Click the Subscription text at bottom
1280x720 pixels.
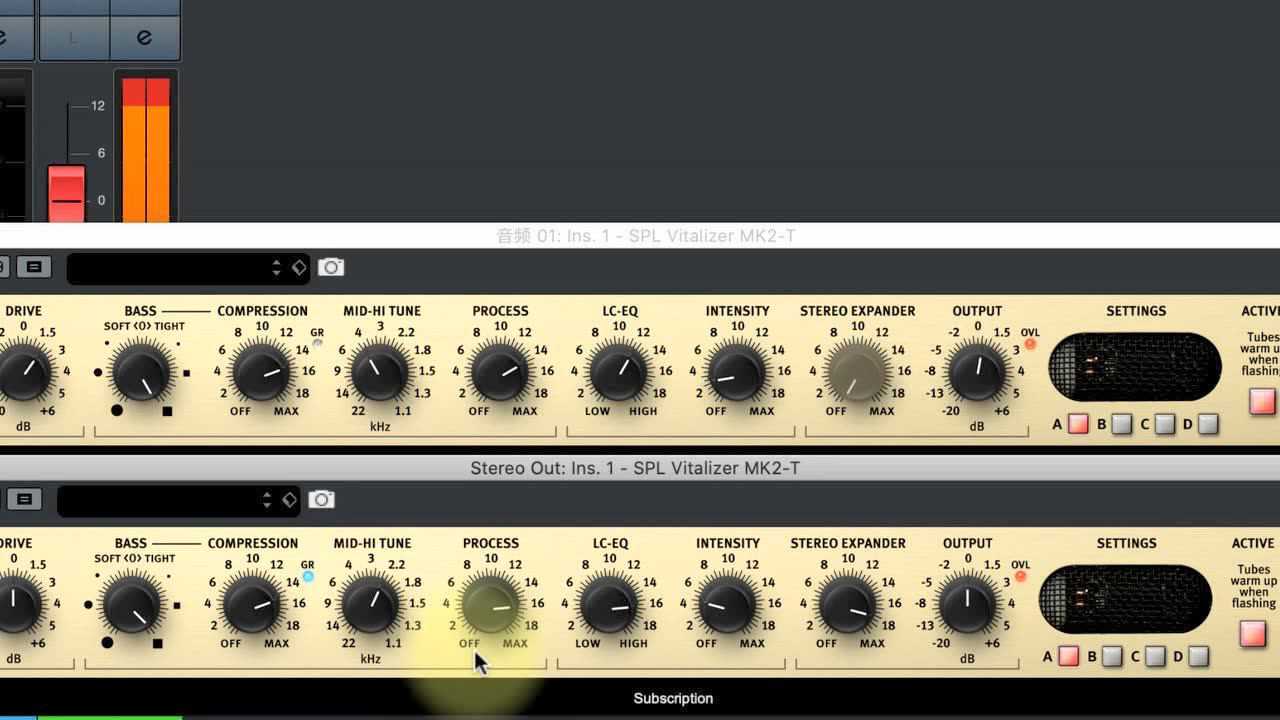[x=673, y=698]
